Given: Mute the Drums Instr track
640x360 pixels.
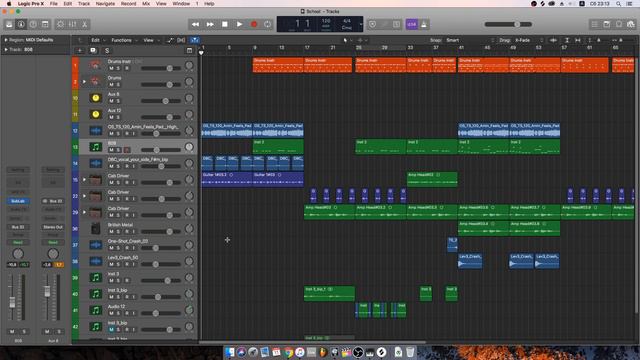Looking at the screenshot, I should 111,68.
